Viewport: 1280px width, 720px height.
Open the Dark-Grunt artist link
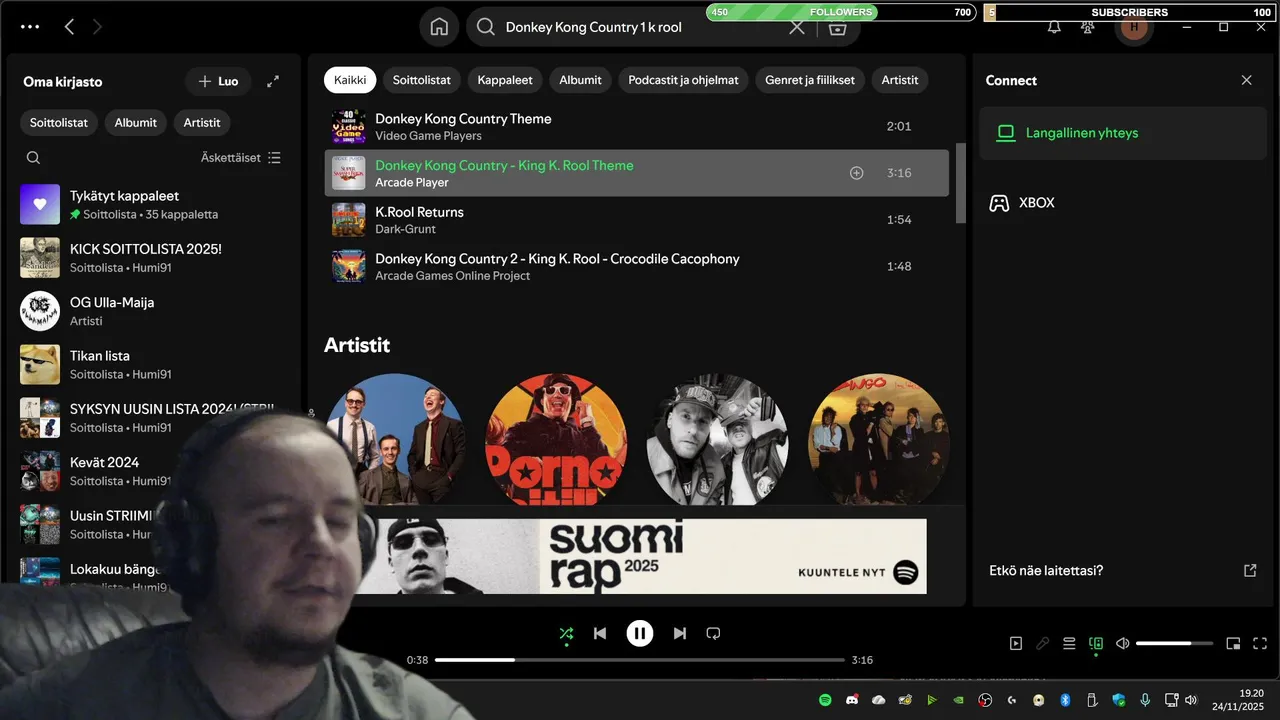pyautogui.click(x=405, y=229)
